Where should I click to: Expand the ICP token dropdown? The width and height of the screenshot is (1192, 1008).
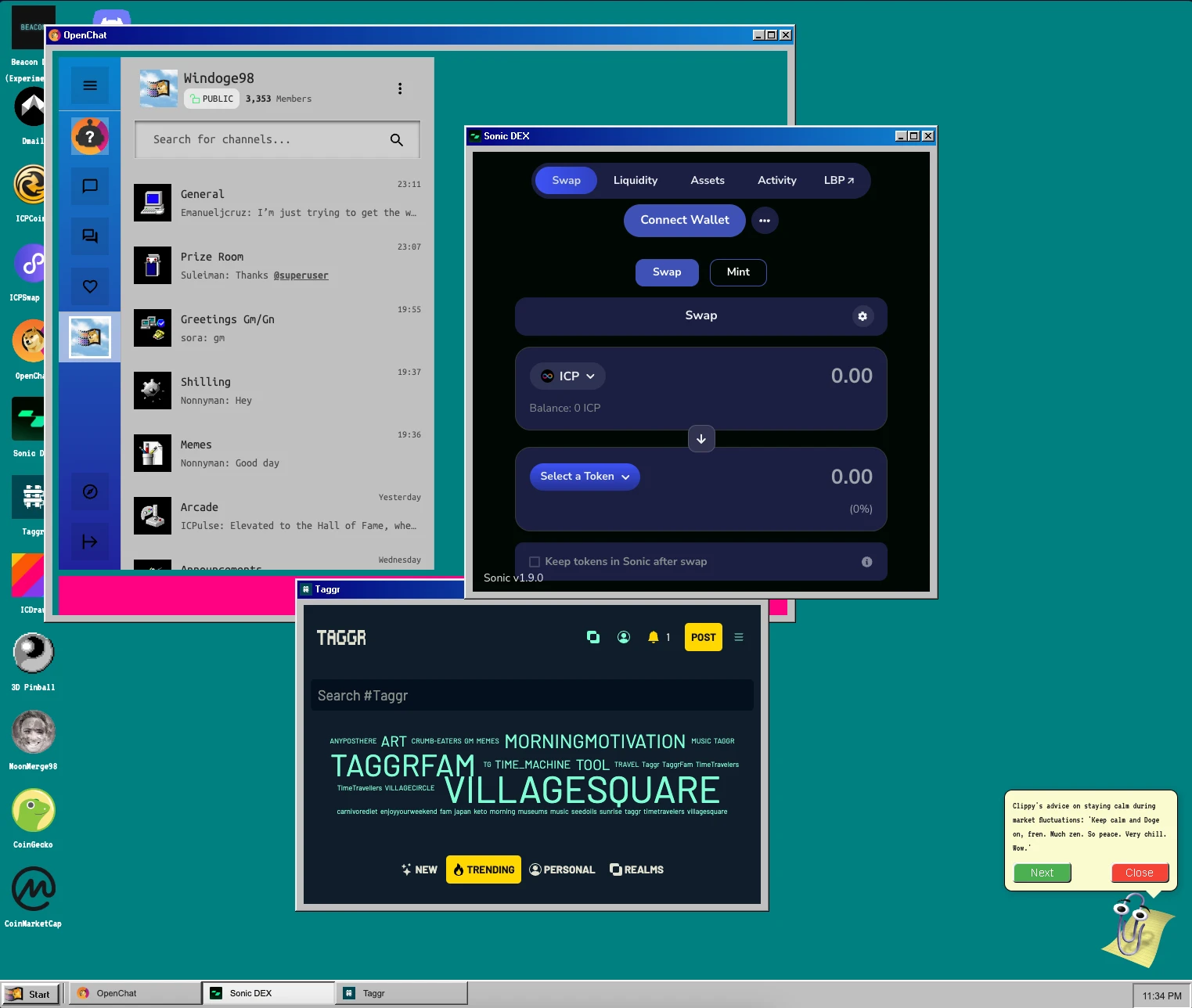568,376
